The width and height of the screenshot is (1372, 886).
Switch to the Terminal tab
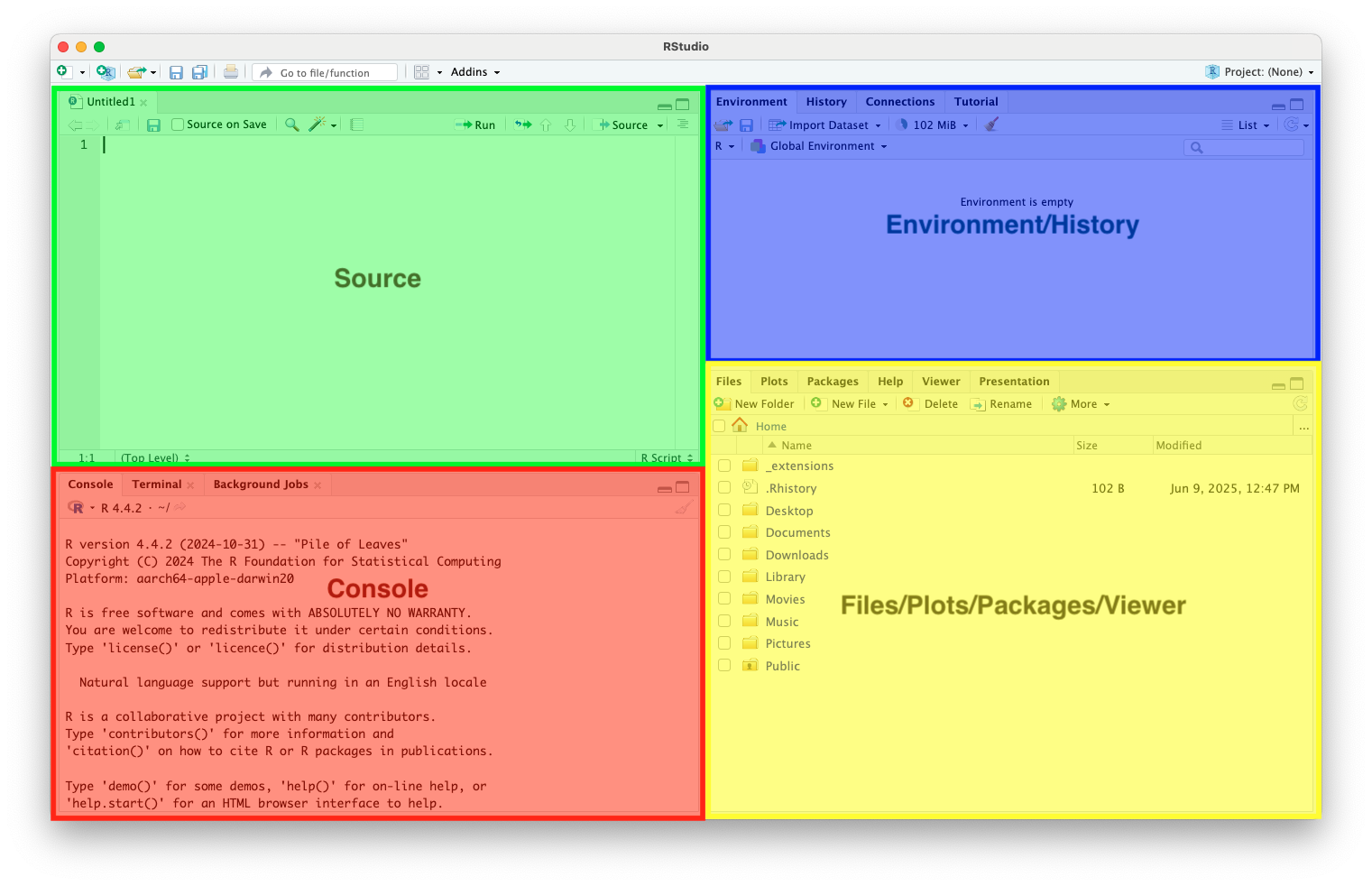point(157,485)
